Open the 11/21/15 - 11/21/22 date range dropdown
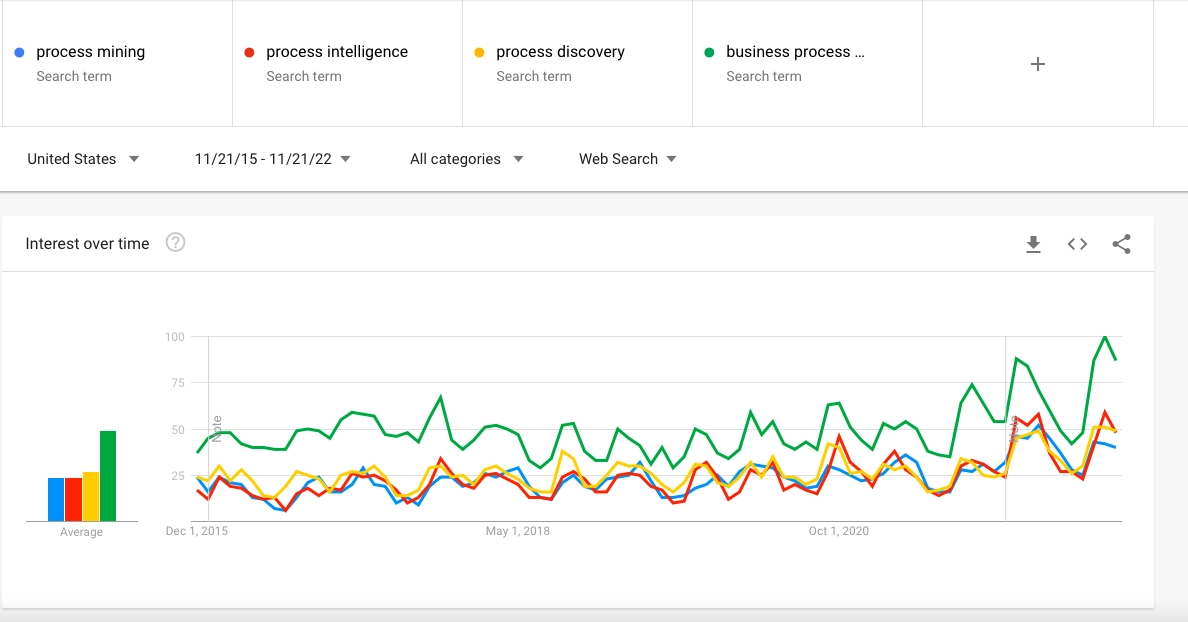The image size is (1188, 622). 273,159
